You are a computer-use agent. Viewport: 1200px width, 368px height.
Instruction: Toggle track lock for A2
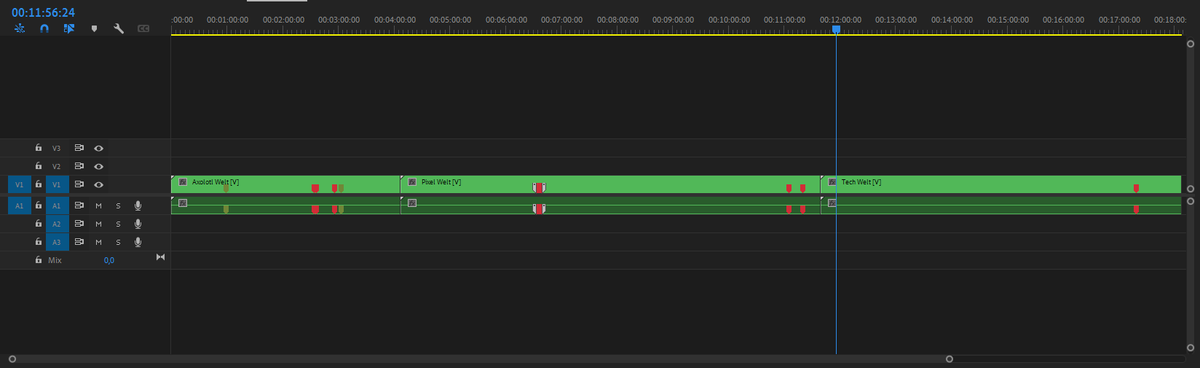pyautogui.click(x=38, y=224)
